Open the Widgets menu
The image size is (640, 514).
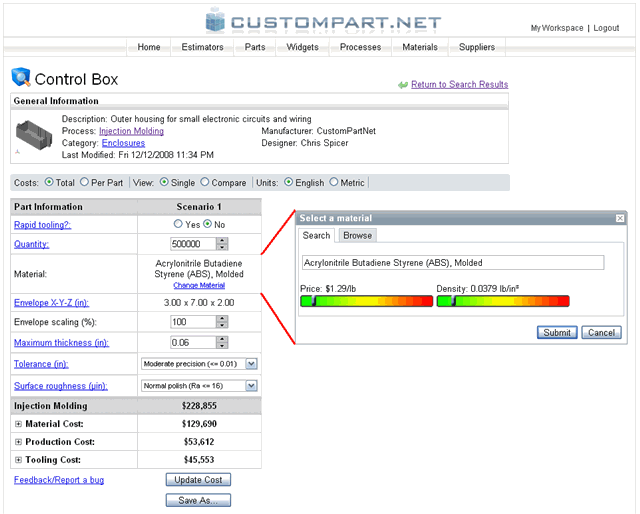coord(302,47)
